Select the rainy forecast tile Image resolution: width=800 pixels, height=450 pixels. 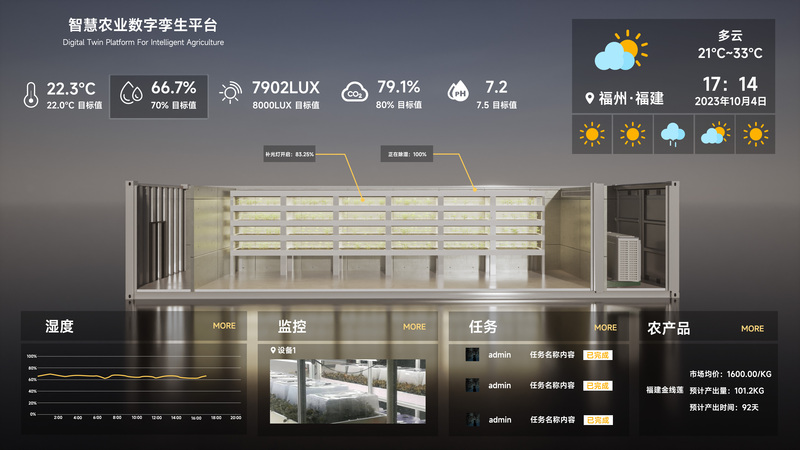click(x=672, y=135)
